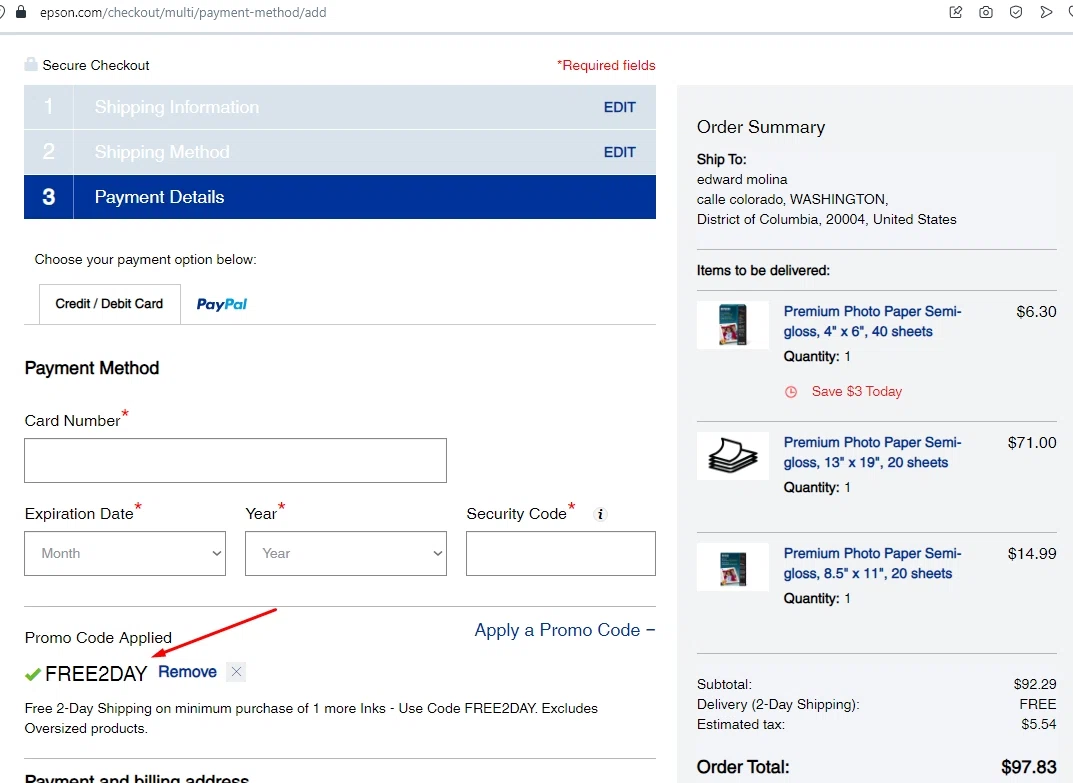The image size is (1073, 783).
Task: Select the PayPal payment tab
Action: (x=222, y=304)
